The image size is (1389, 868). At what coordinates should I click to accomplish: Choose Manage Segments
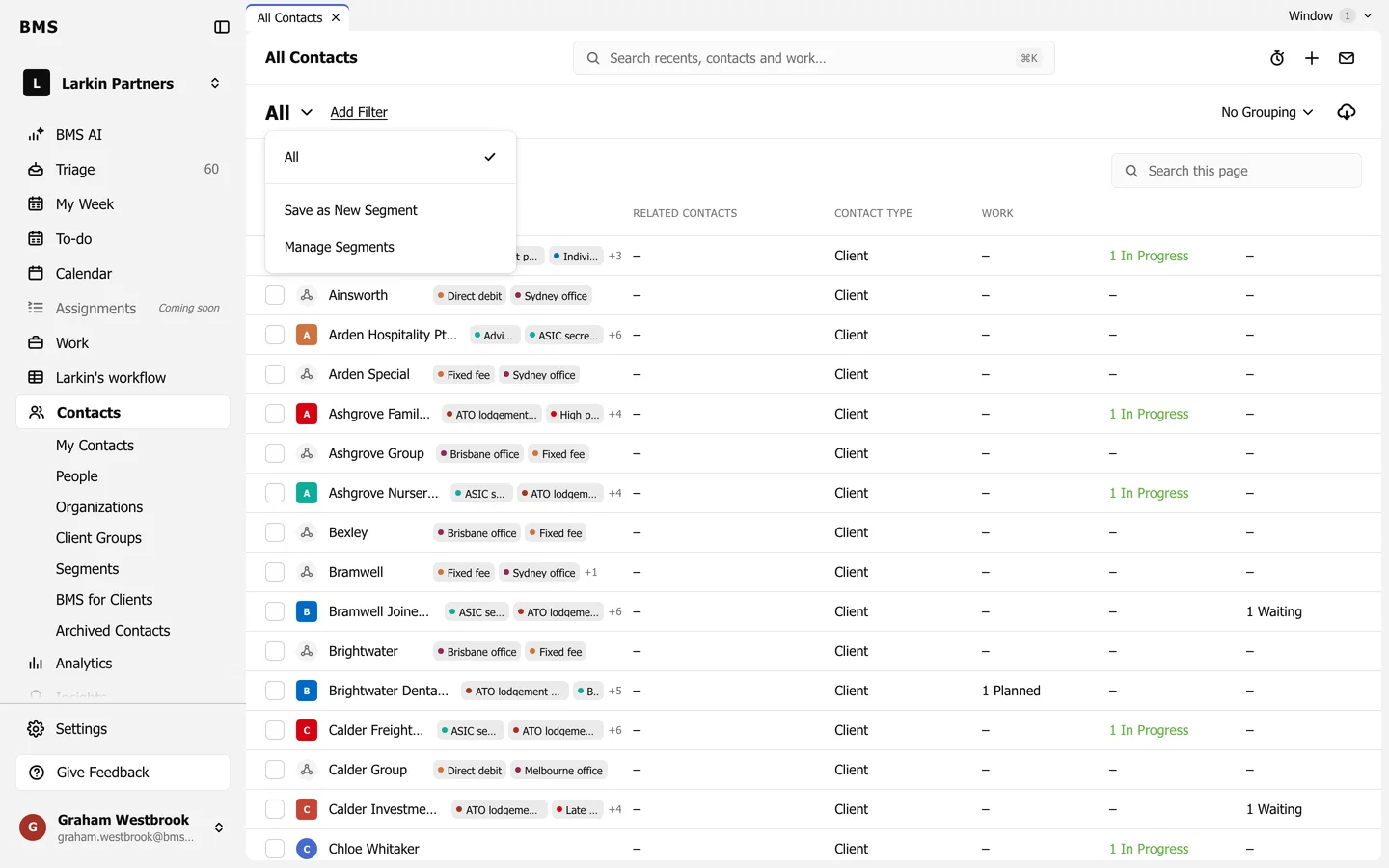391,247
